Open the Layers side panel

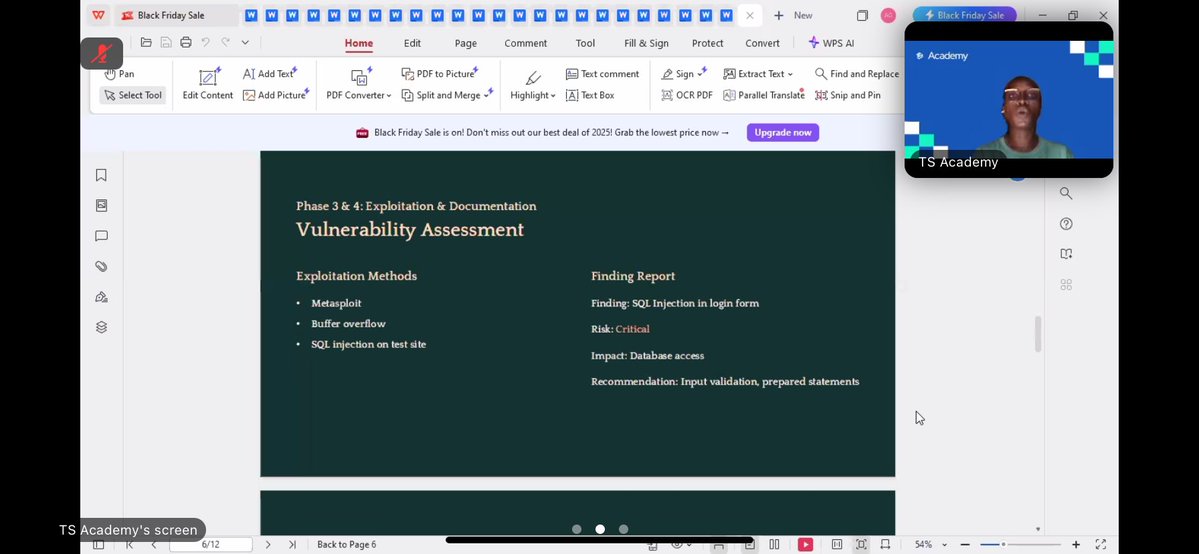[101, 328]
